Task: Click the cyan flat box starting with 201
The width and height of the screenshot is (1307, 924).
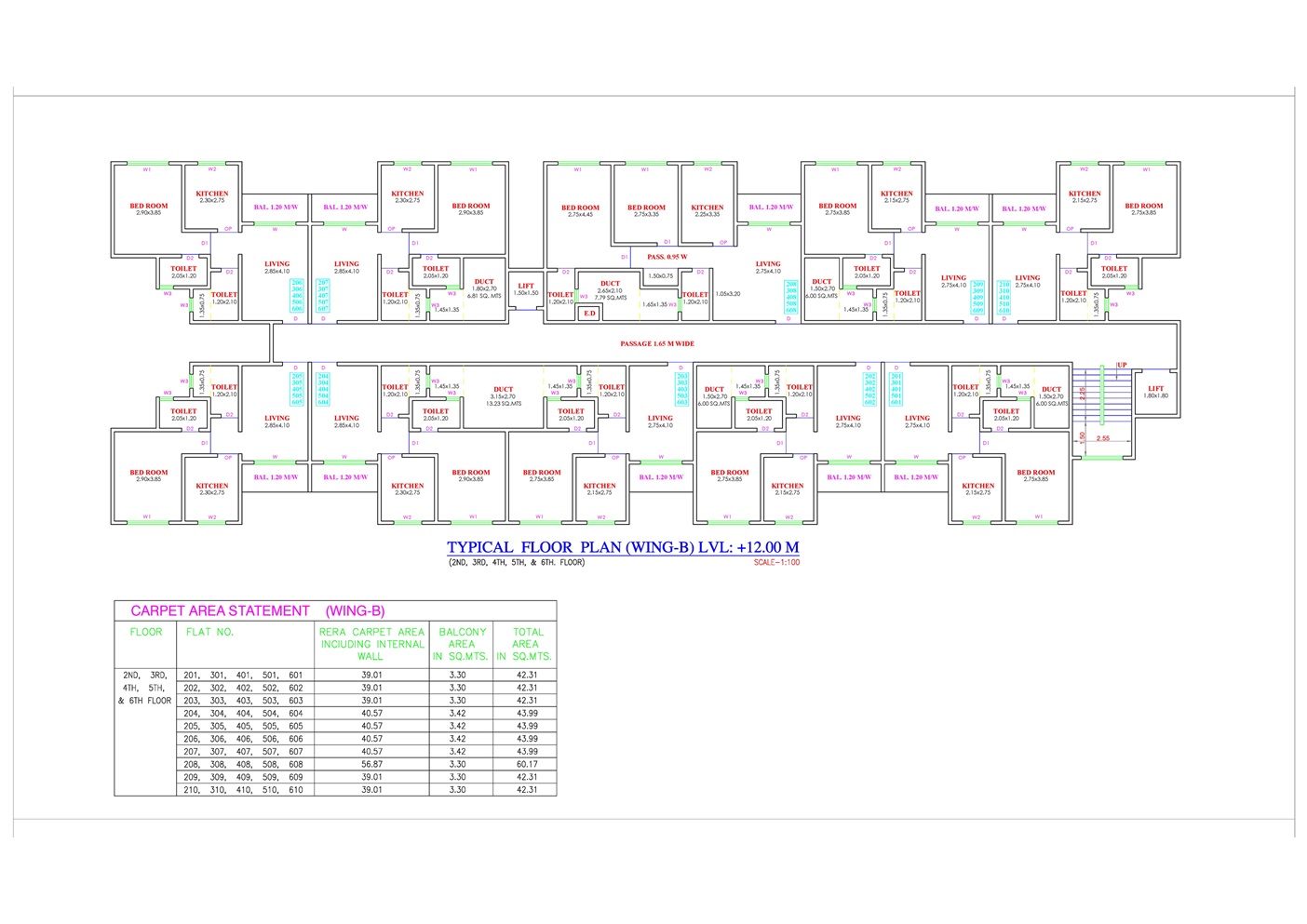Action: (896, 389)
